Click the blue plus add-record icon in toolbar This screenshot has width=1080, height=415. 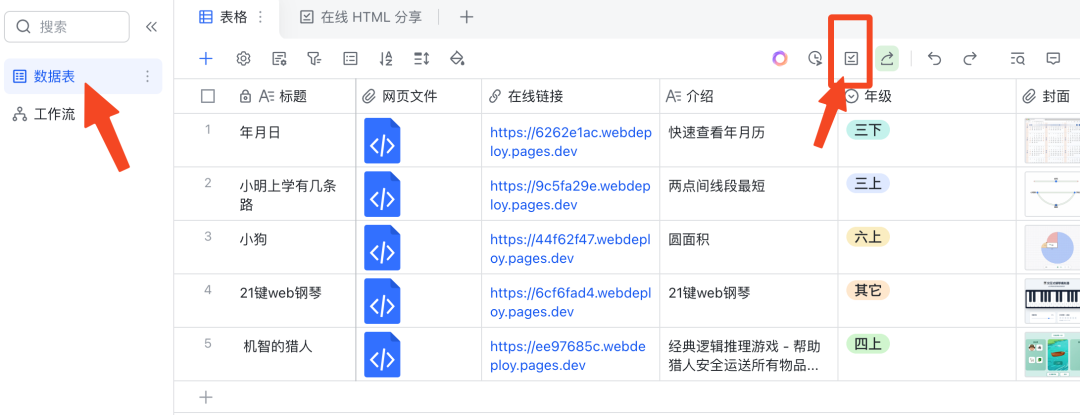click(205, 58)
